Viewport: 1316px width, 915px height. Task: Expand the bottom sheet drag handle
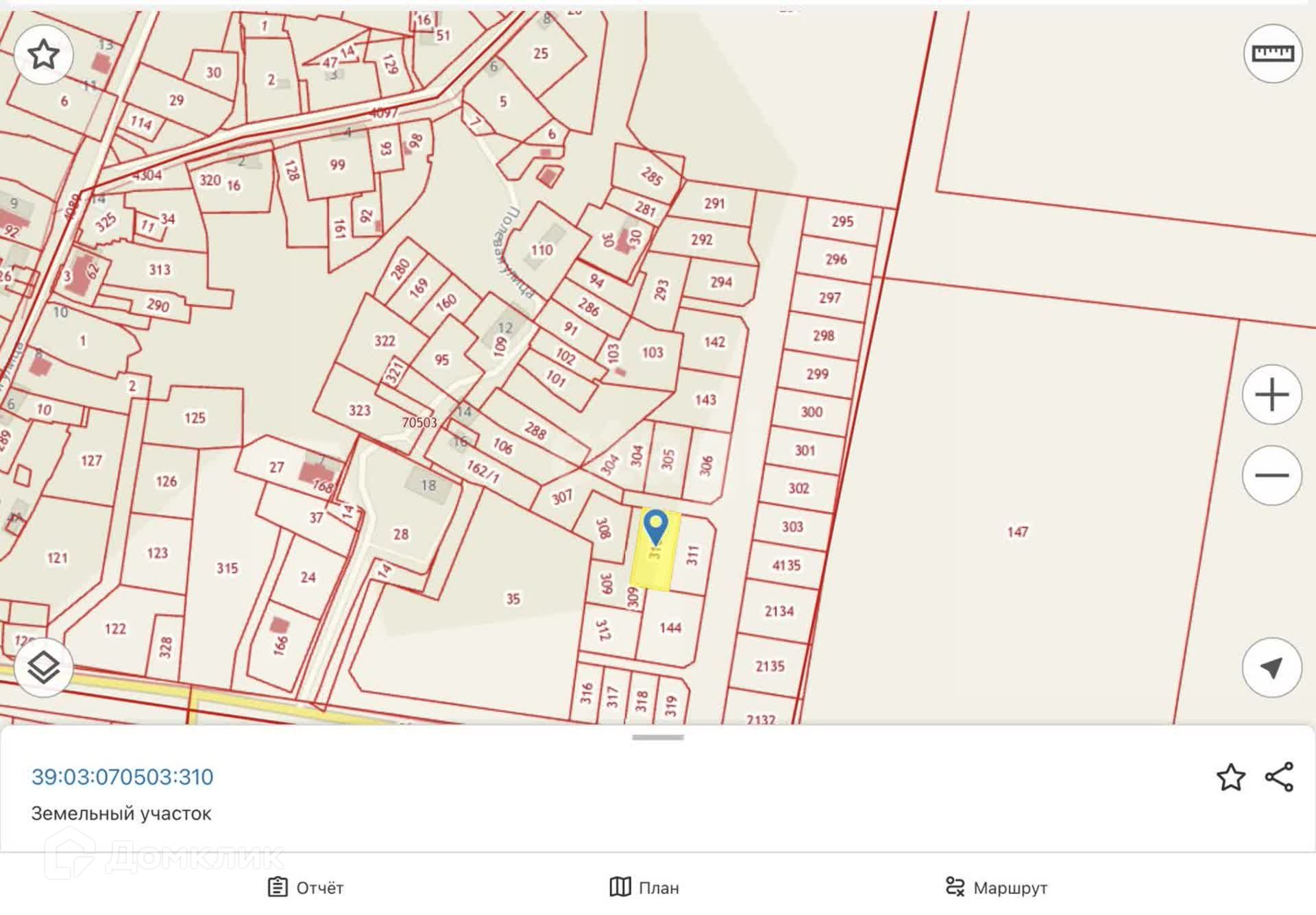657,738
